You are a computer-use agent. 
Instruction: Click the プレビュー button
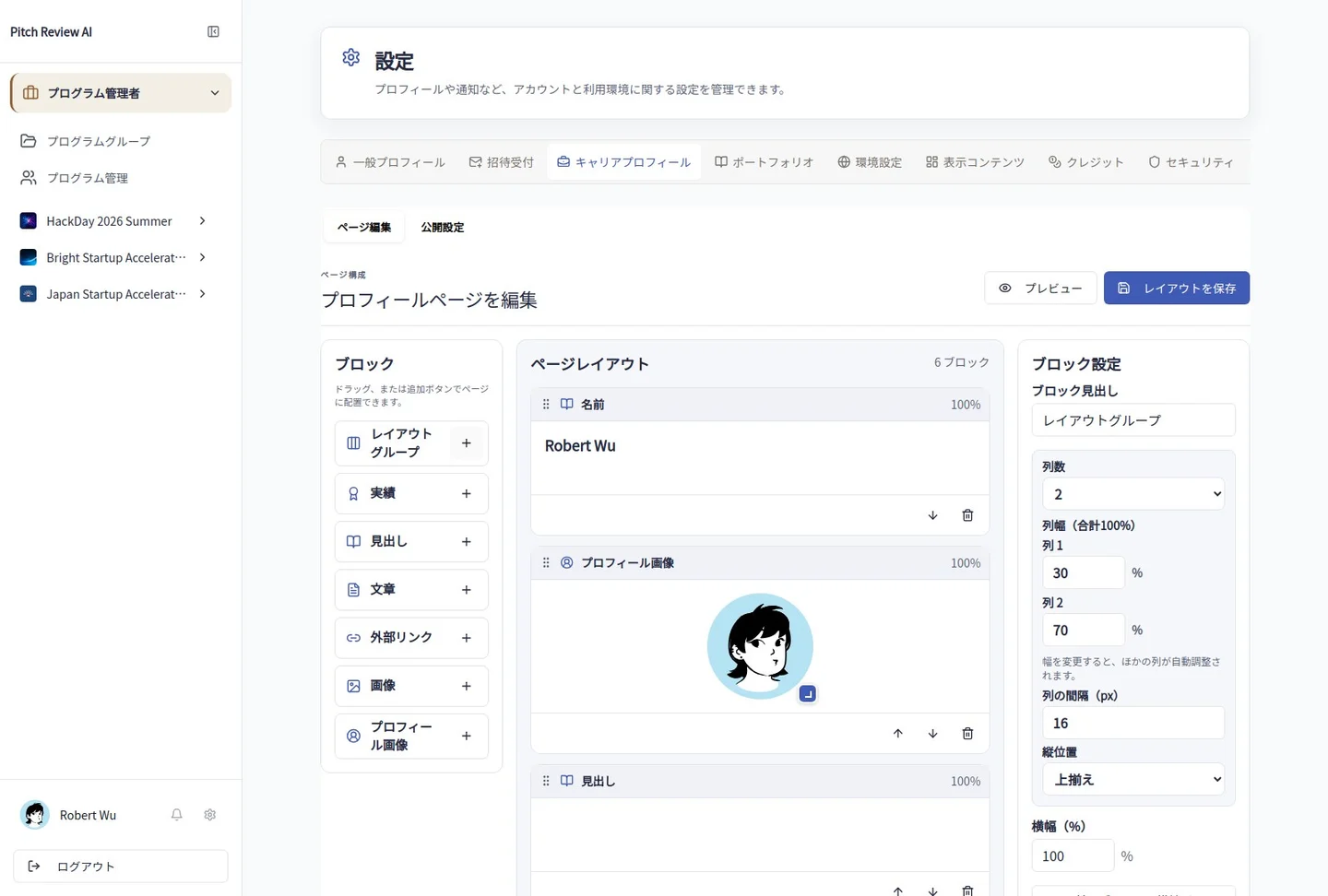coord(1040,289)
